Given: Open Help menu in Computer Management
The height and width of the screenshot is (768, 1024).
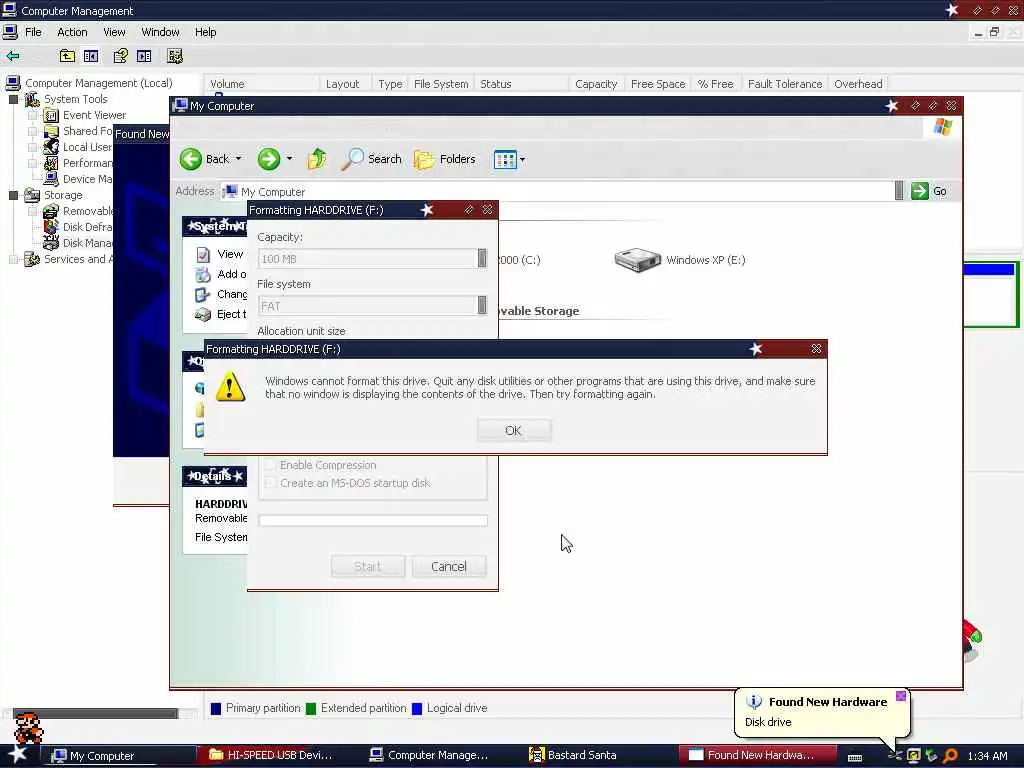Looking at the screenshot, I should [205, 32].
